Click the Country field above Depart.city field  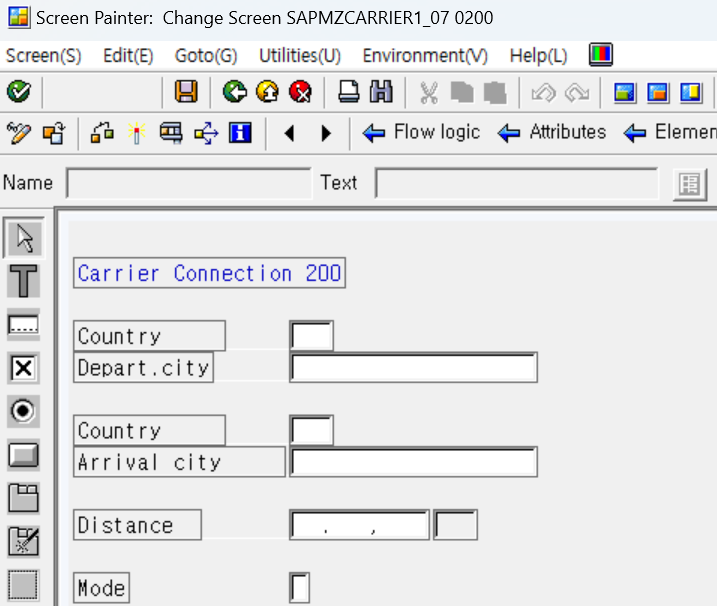311,336
